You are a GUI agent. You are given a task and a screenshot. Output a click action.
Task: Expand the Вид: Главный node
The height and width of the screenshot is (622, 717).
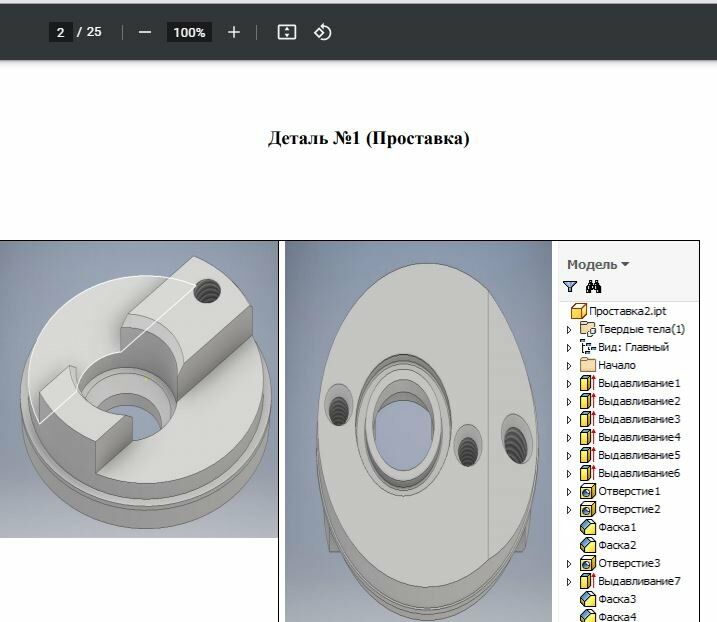click(569, 348)
